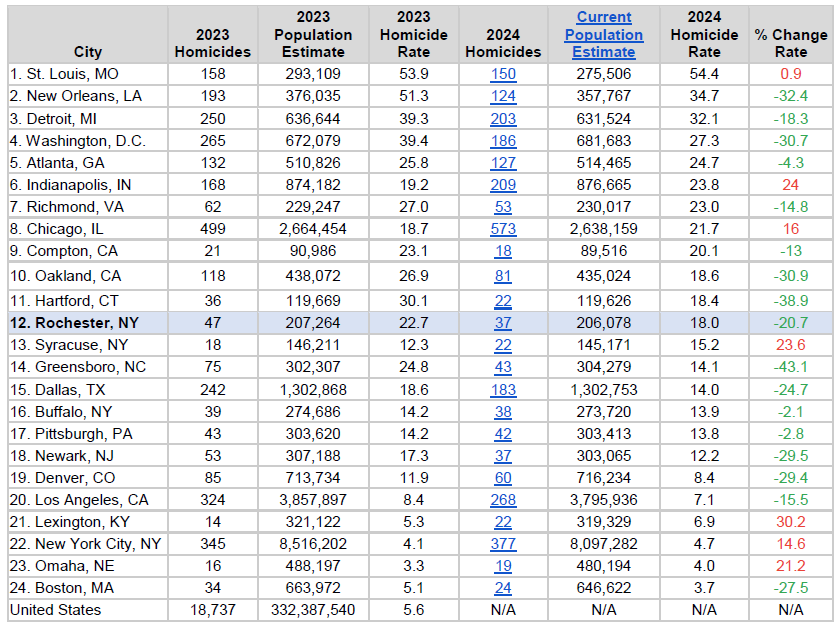Open Denver 2024 homicides link 60
This screenshot has height=628, width=840.
coord(503,478)
